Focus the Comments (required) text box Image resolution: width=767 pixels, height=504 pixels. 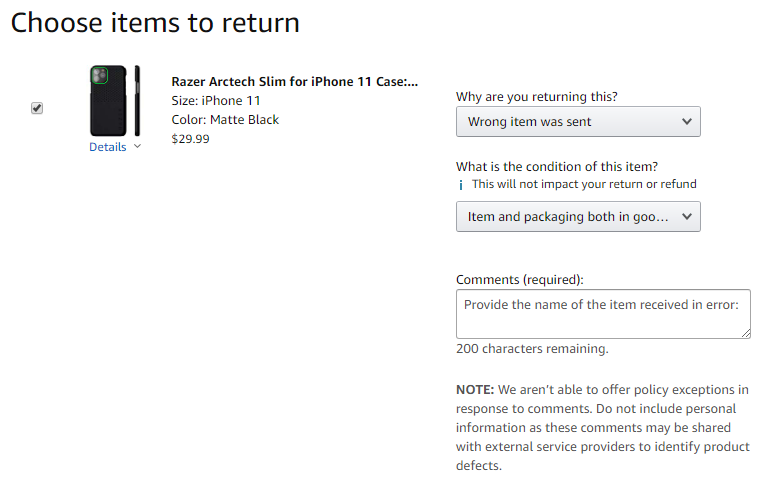(x=603, y=314)
